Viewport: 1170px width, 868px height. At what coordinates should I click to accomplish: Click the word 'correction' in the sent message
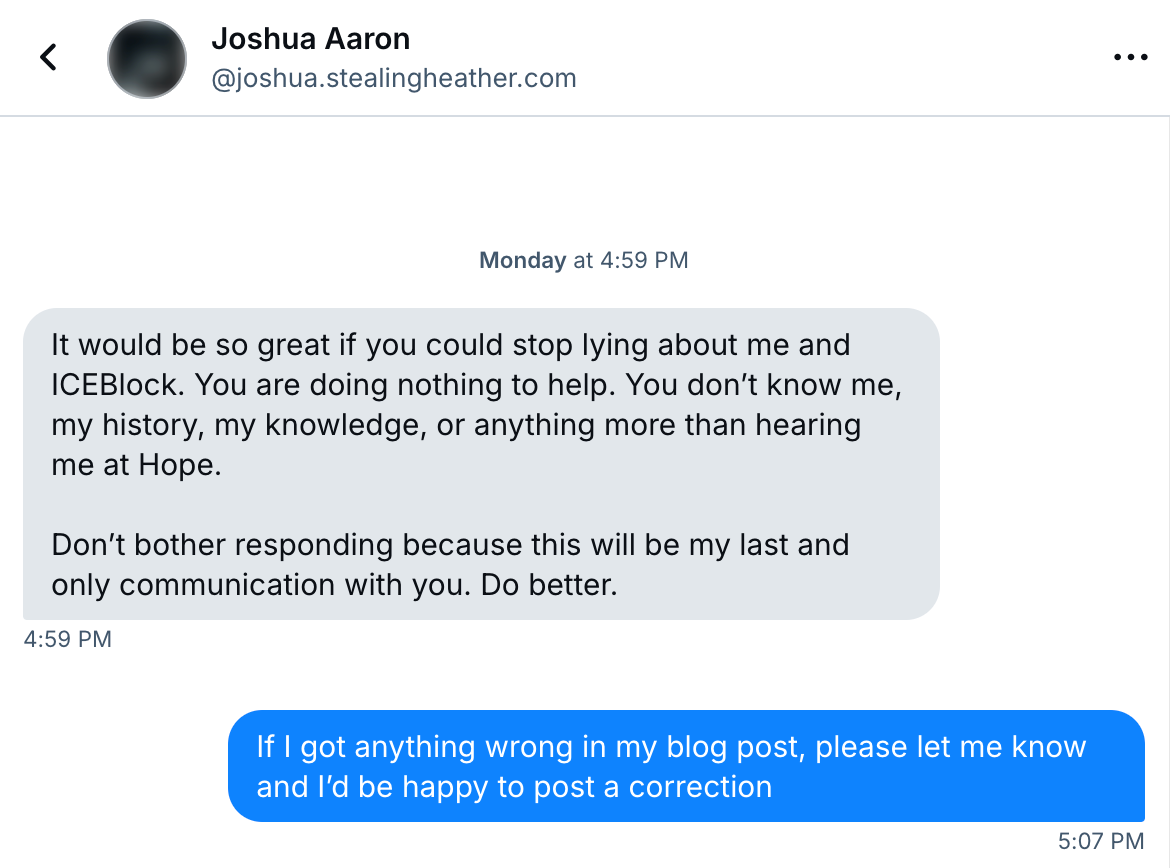tap(700, 787)
